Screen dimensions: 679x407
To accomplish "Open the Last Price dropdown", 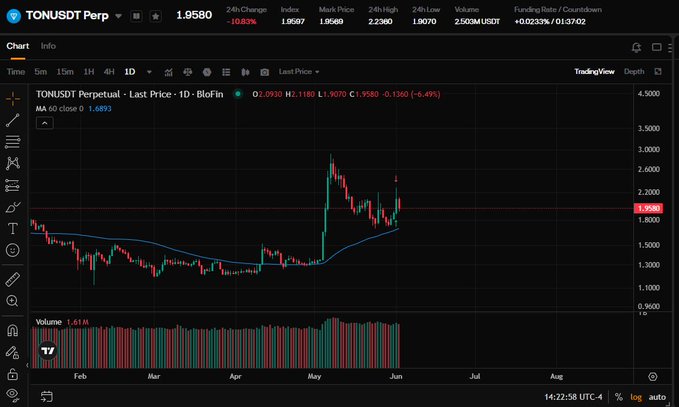I will coord(299,71).
